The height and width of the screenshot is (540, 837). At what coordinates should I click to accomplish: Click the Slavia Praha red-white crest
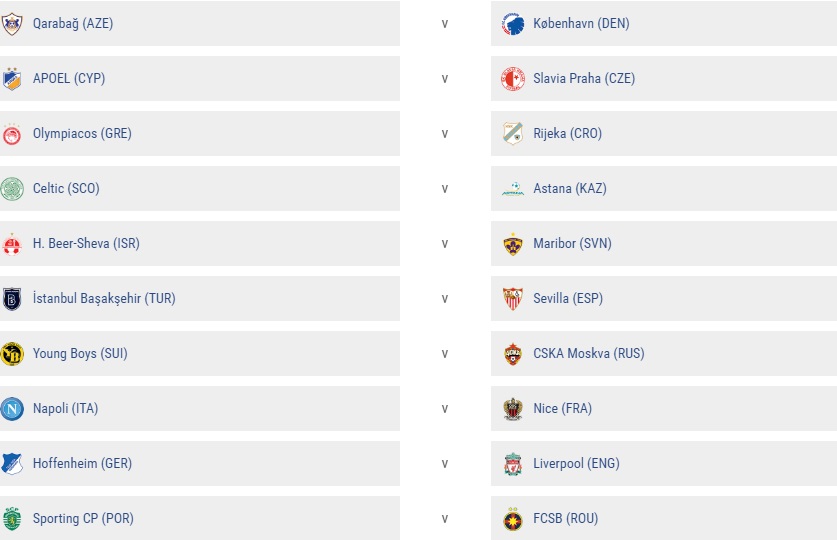tap(512, 78)
